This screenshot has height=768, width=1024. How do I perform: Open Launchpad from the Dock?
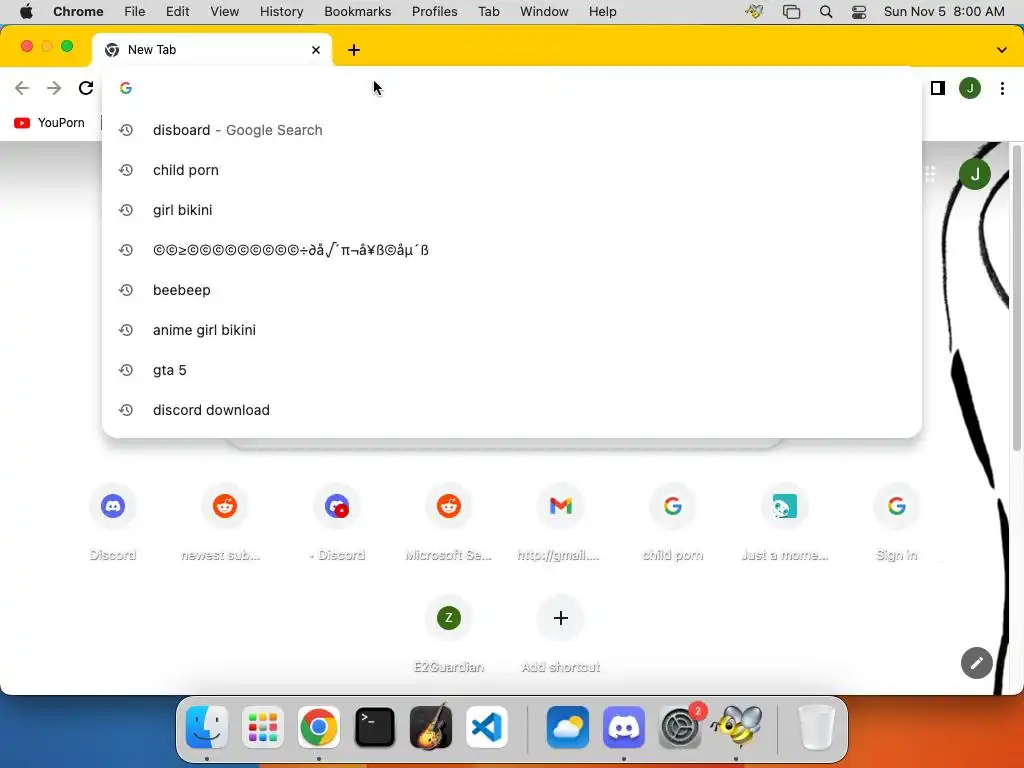263,727
